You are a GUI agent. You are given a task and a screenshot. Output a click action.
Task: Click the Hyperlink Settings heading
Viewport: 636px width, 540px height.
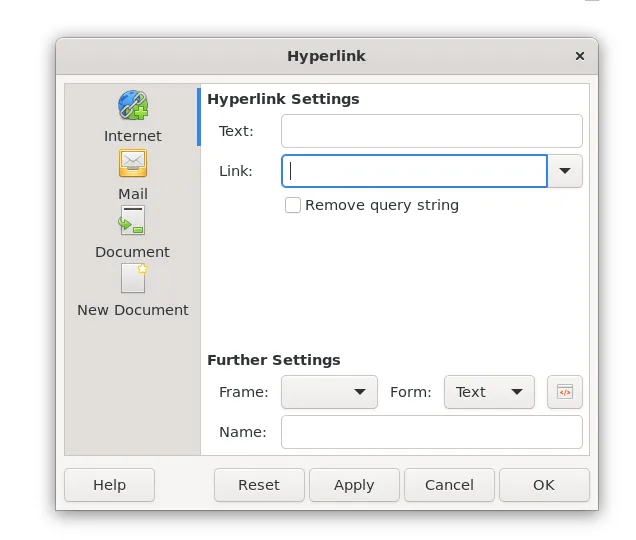tap(283, 99)
